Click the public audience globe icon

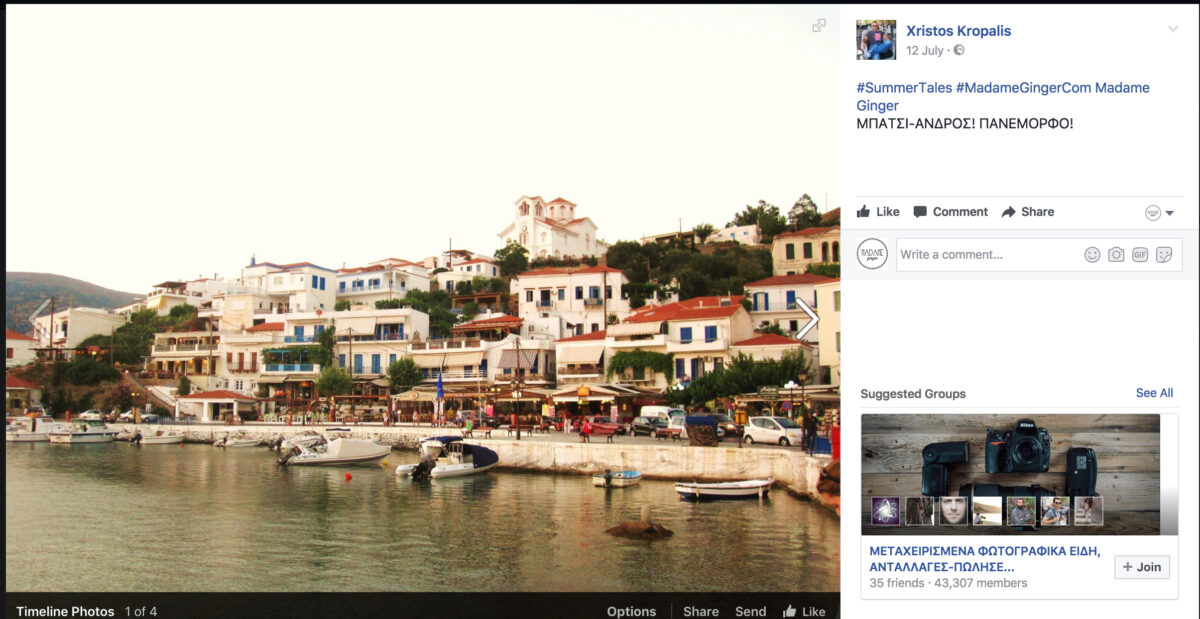[959, 50]
